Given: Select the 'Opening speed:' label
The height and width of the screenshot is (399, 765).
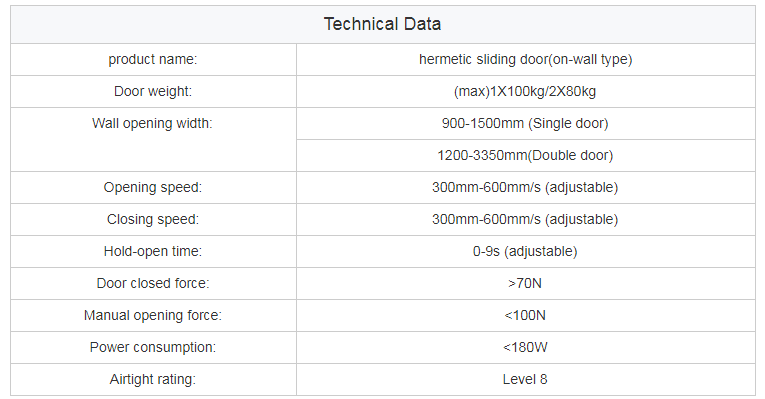Looking at the screenshot, I should (153, 187).
